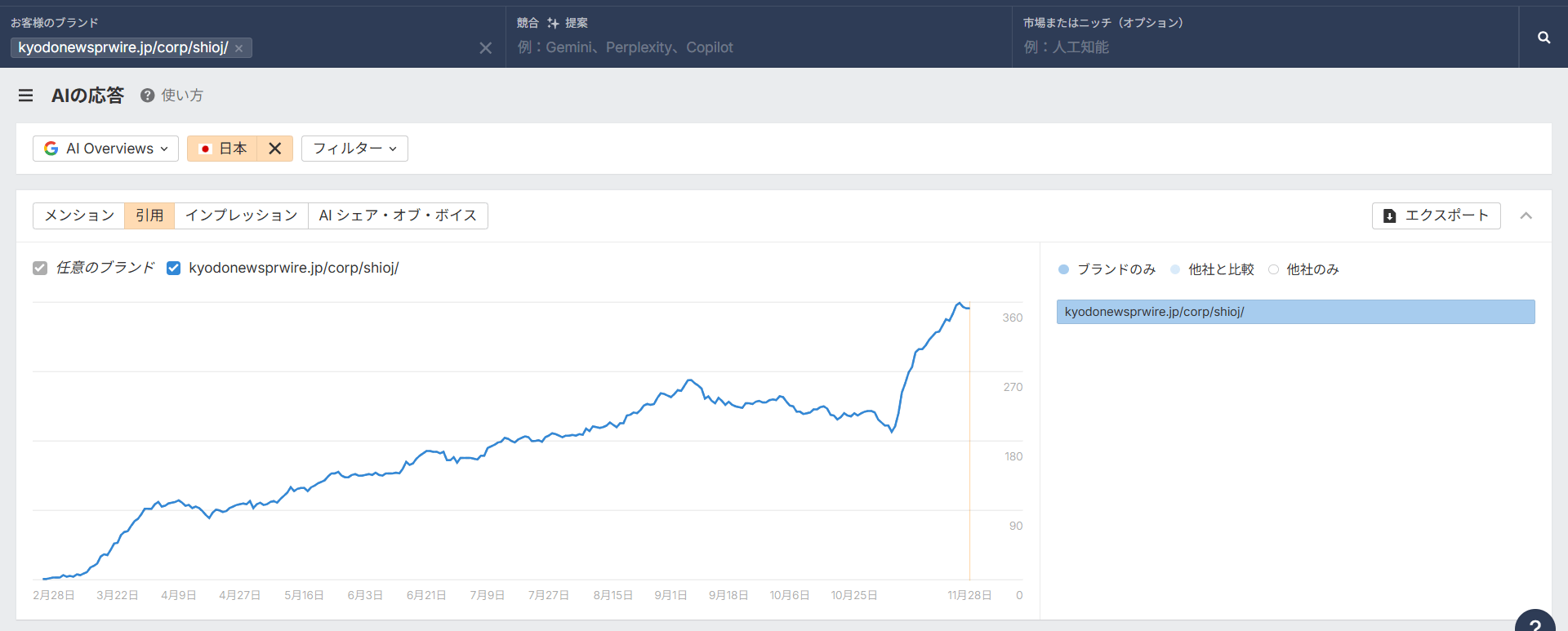
Task: Click the 使い方 help question icon
Action: [147, 96]
